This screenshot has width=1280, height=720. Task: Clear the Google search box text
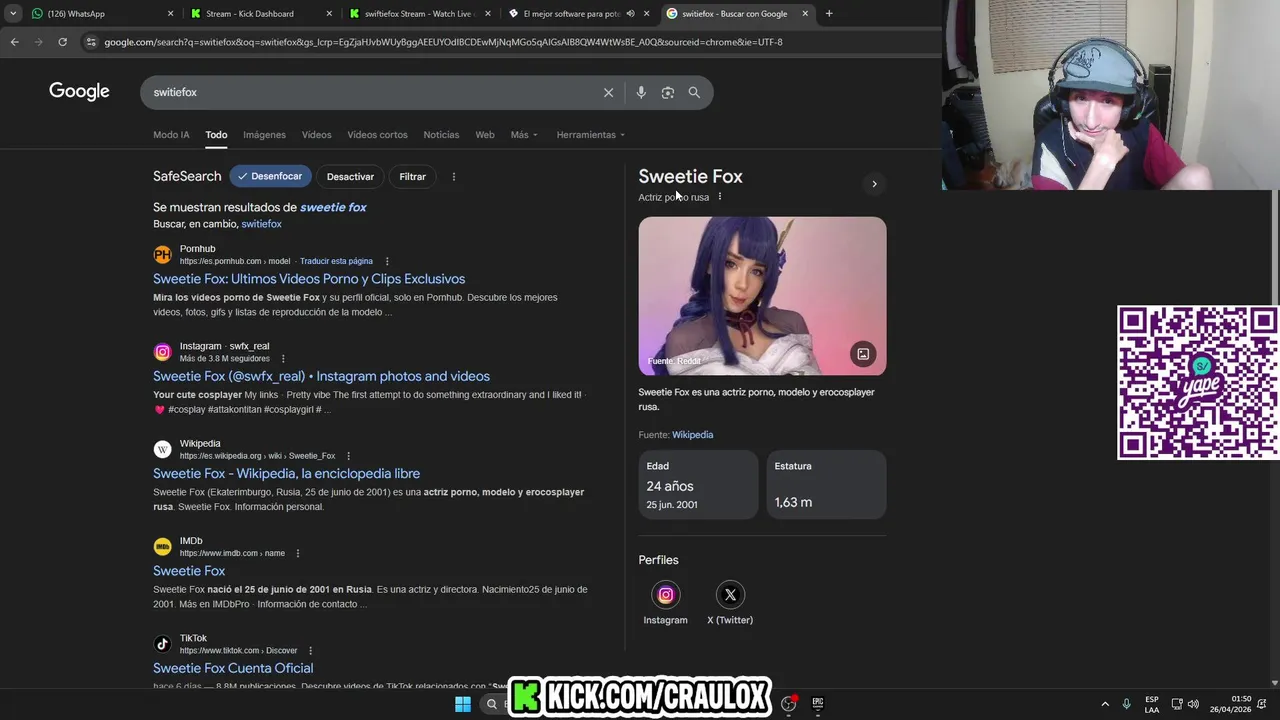pyautogui.click(x=608, y=92)
